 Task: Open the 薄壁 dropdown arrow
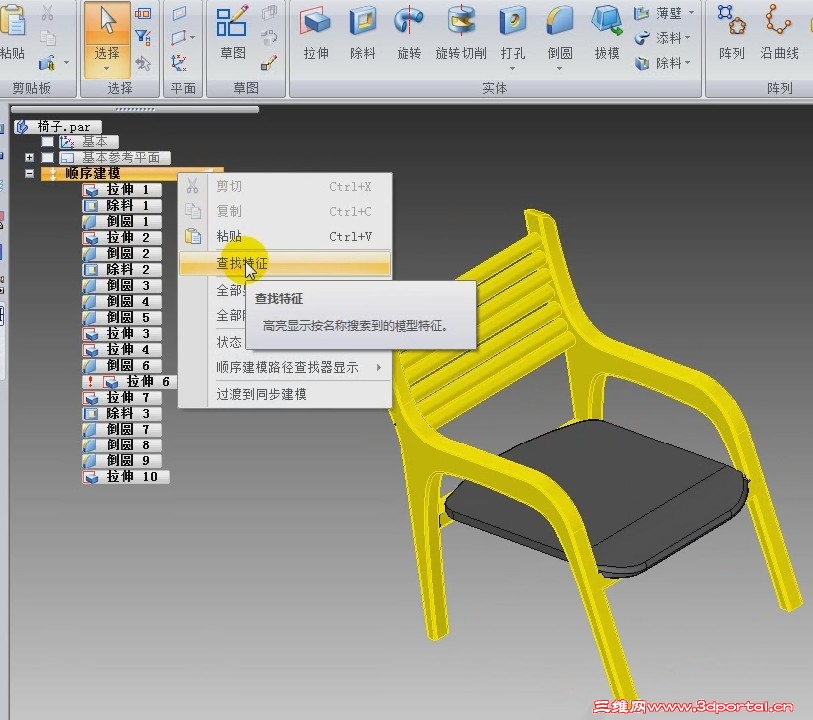(x=691, y=12)
